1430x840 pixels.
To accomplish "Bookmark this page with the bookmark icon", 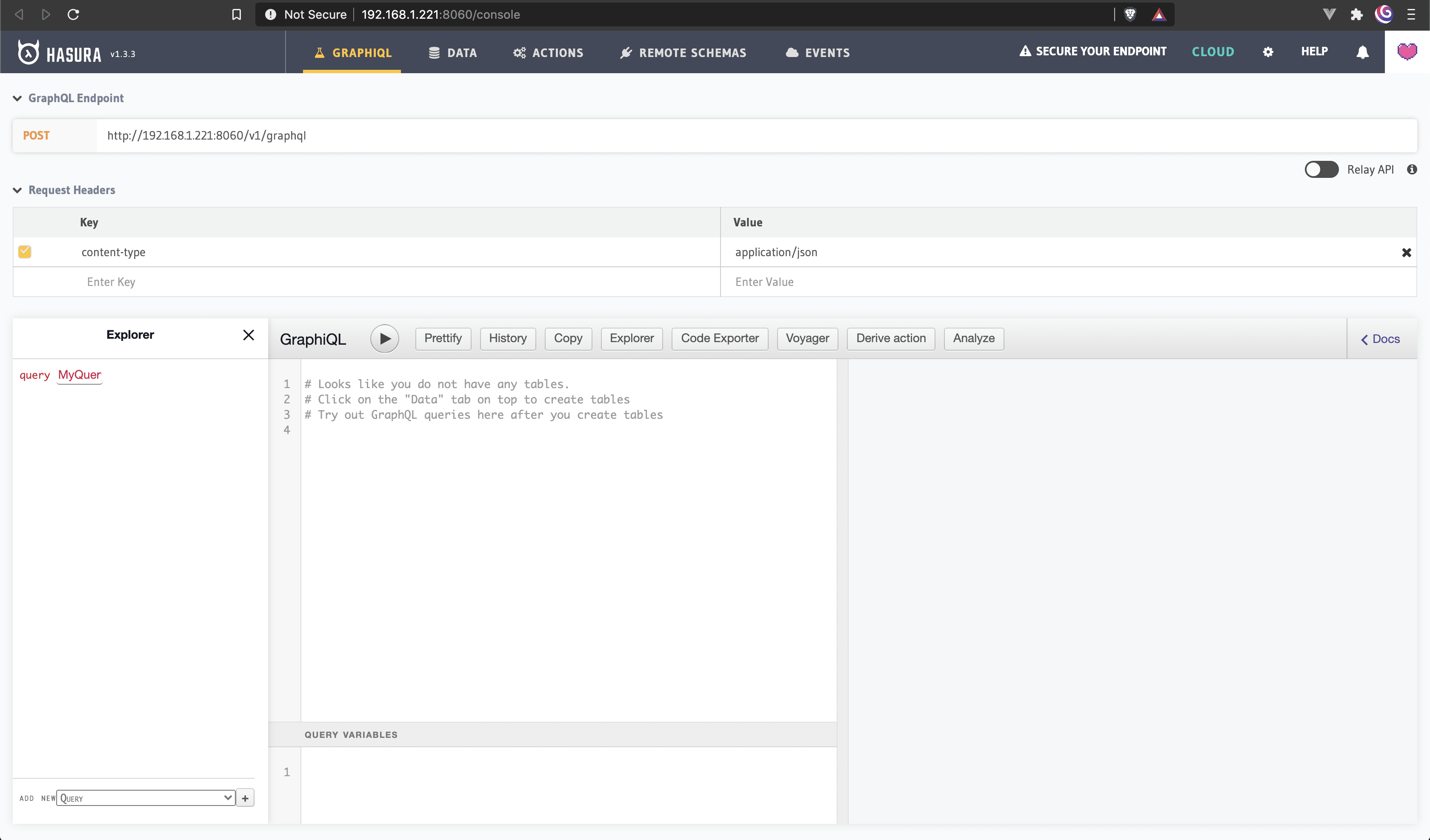I will click(x=237, y=14).
